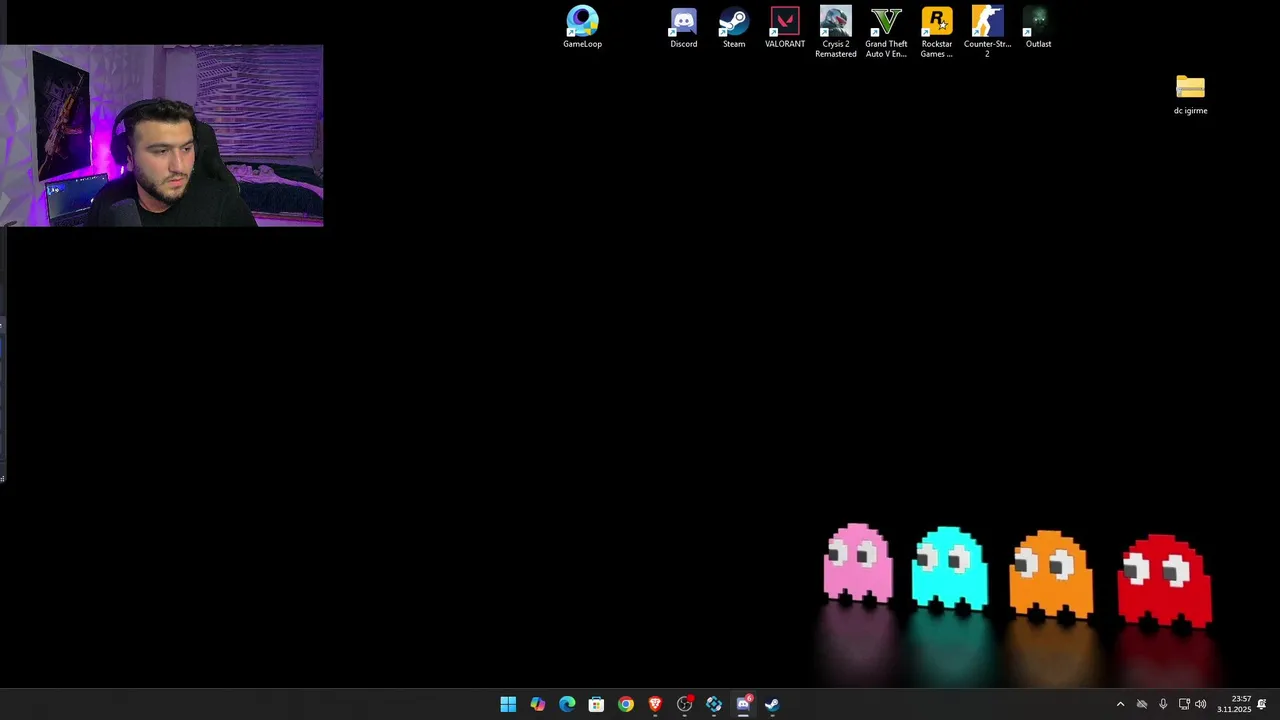Select the 'dc igirme' folder
1280x720 pixels.
(1190, 95)
